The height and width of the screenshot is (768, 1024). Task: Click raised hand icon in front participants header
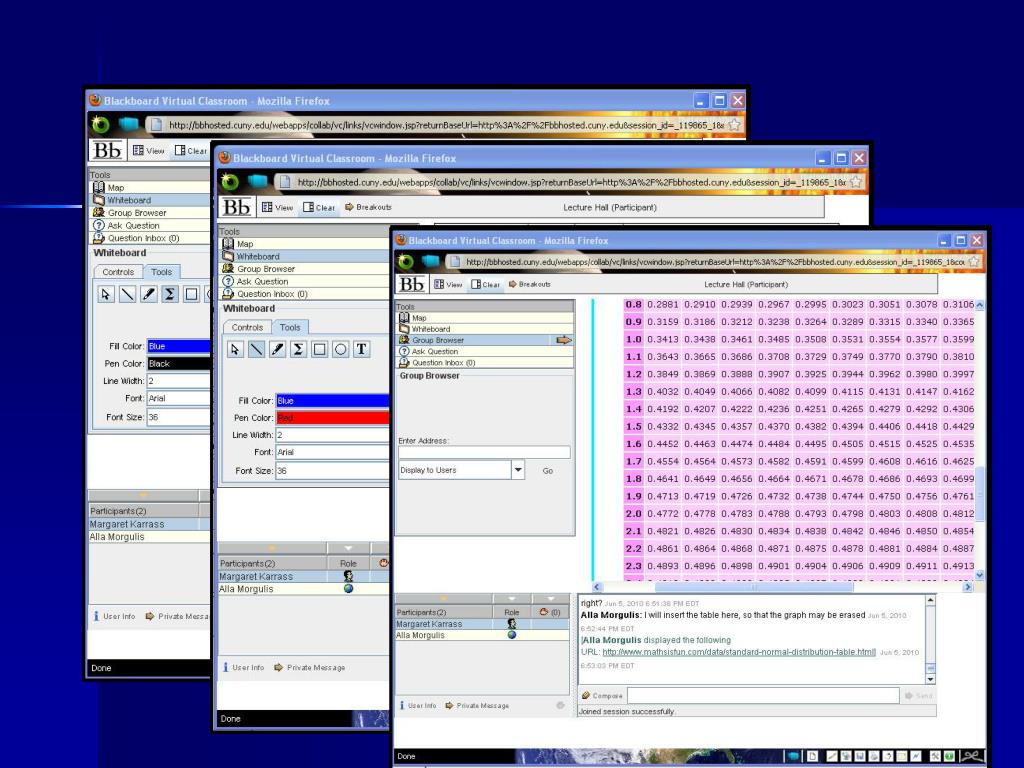tap(543, 612)
